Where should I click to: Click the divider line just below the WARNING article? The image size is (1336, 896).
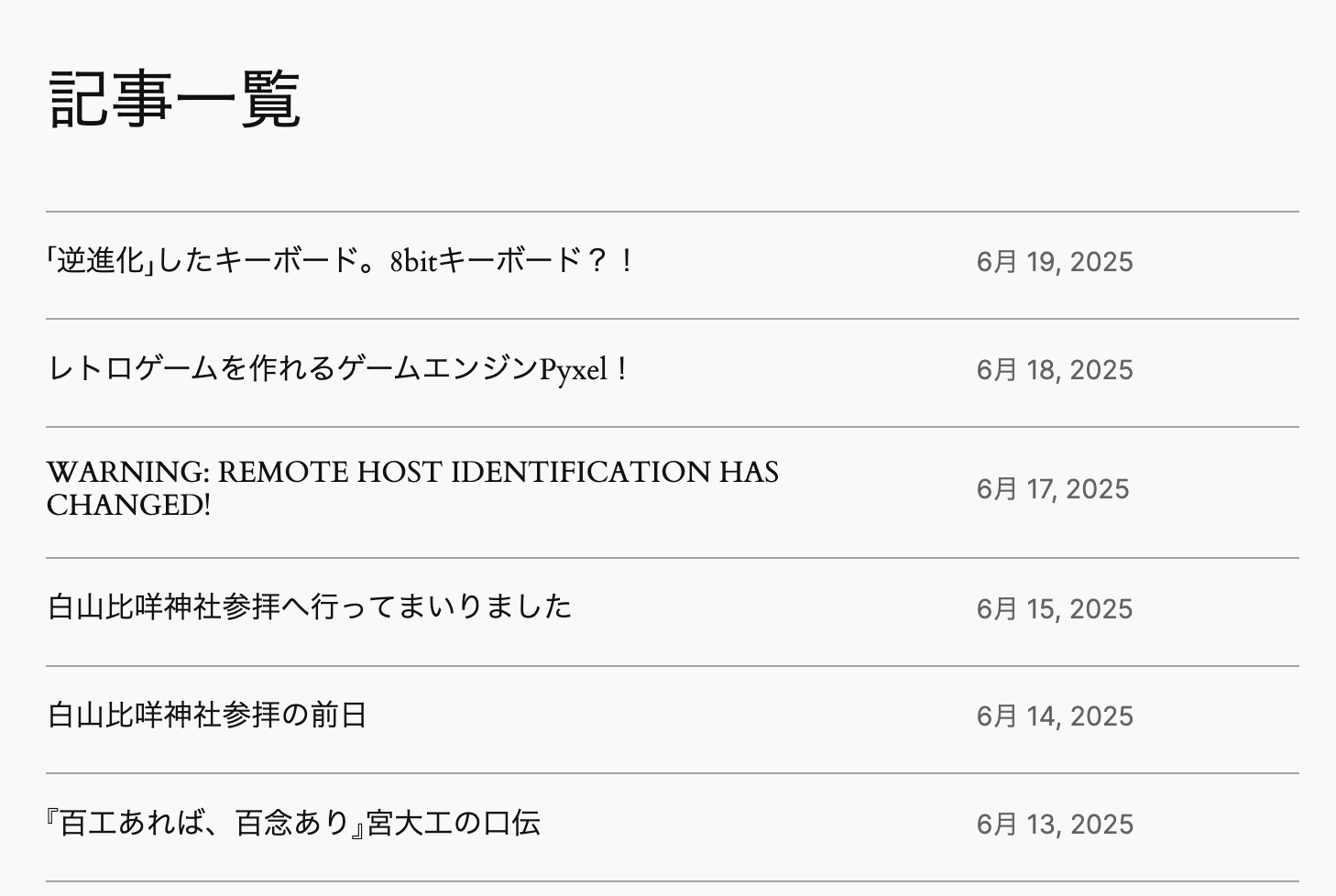tap(672, 558)
